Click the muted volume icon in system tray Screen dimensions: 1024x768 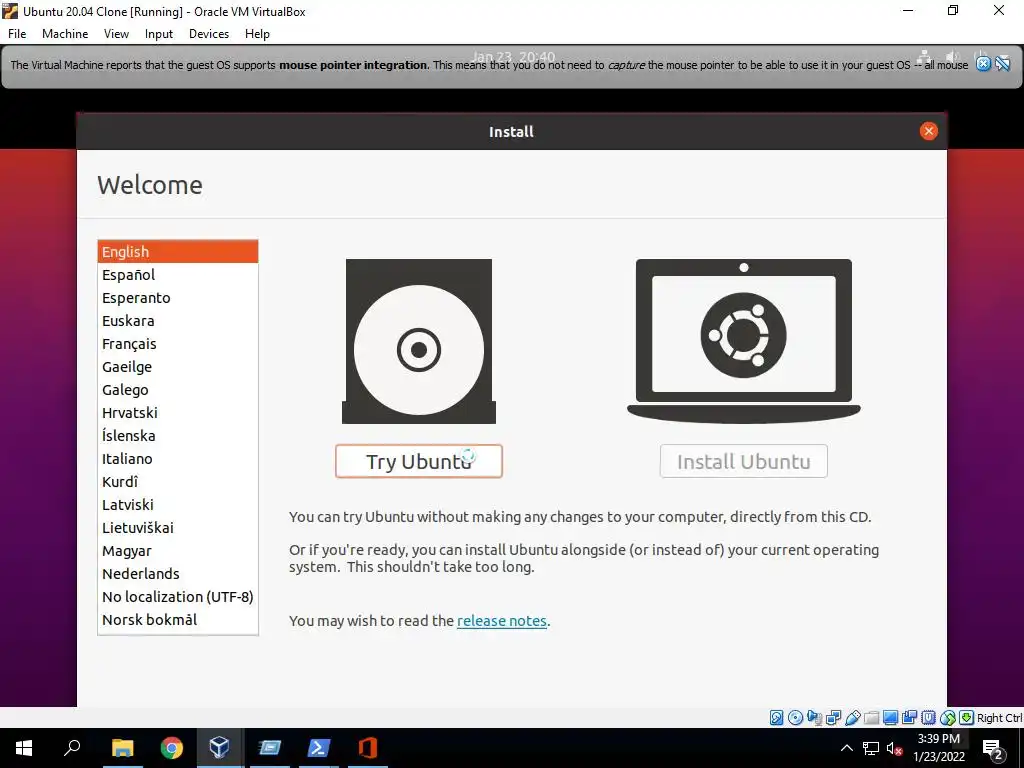click(x=894, y=749)
